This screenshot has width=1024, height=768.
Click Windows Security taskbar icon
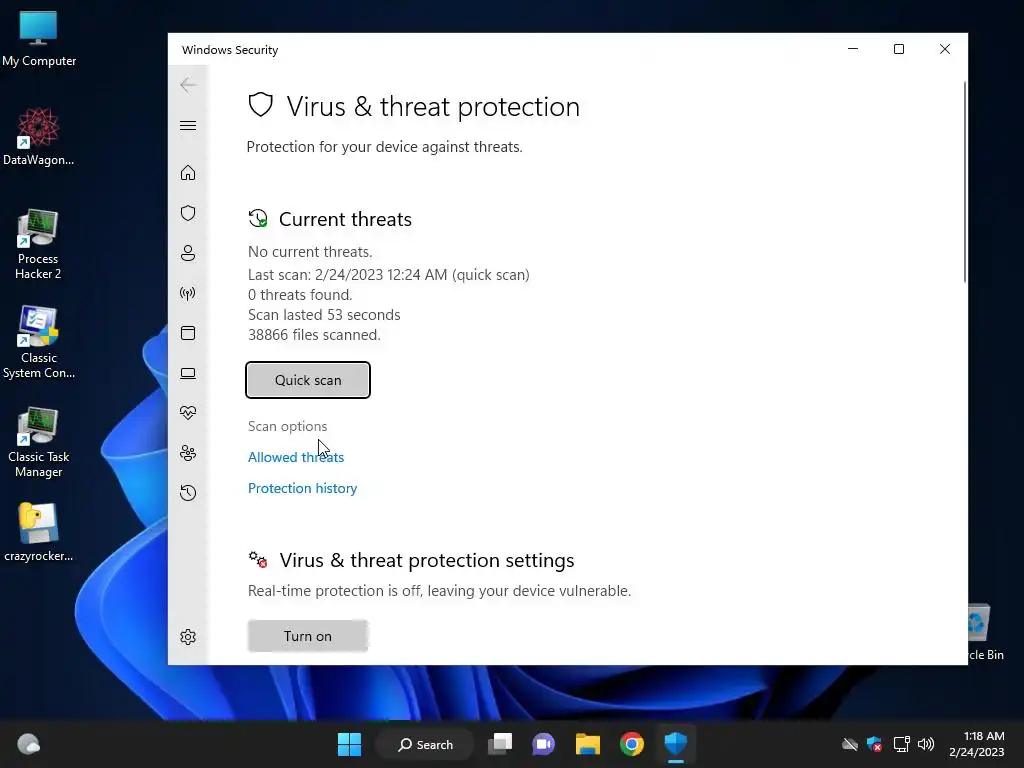676,744
